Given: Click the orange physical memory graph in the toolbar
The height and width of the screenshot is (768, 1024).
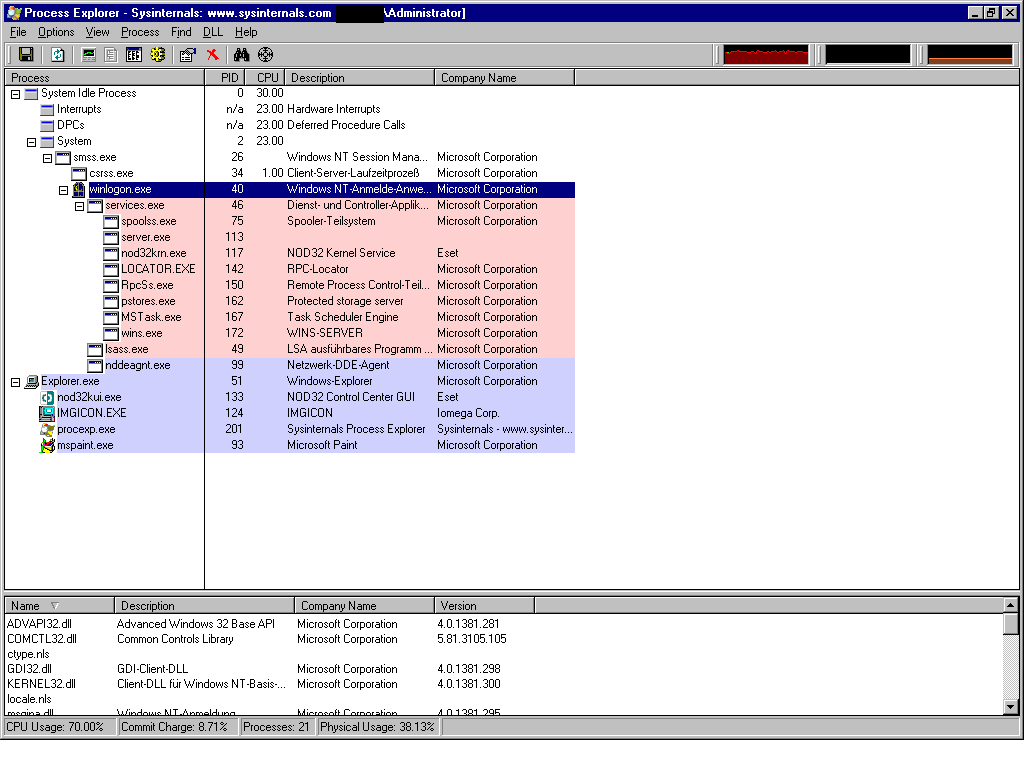Looking at the screenshot, I should pyautogui.click(x=970, y=55).
